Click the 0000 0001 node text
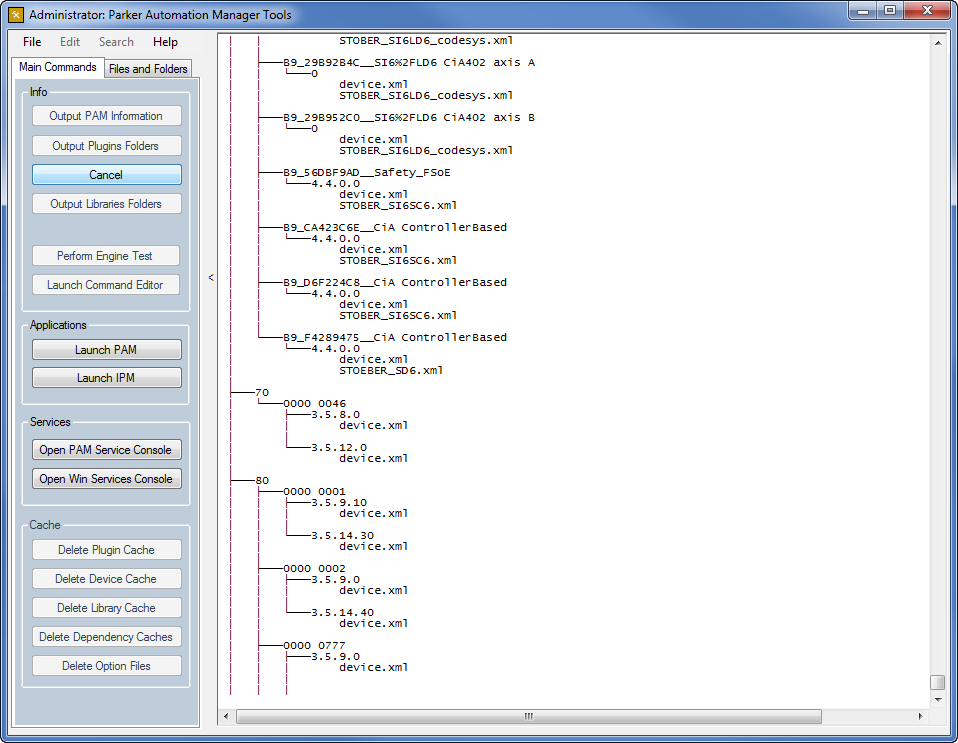This screenshot has height=743, width=958. (314, 491)
